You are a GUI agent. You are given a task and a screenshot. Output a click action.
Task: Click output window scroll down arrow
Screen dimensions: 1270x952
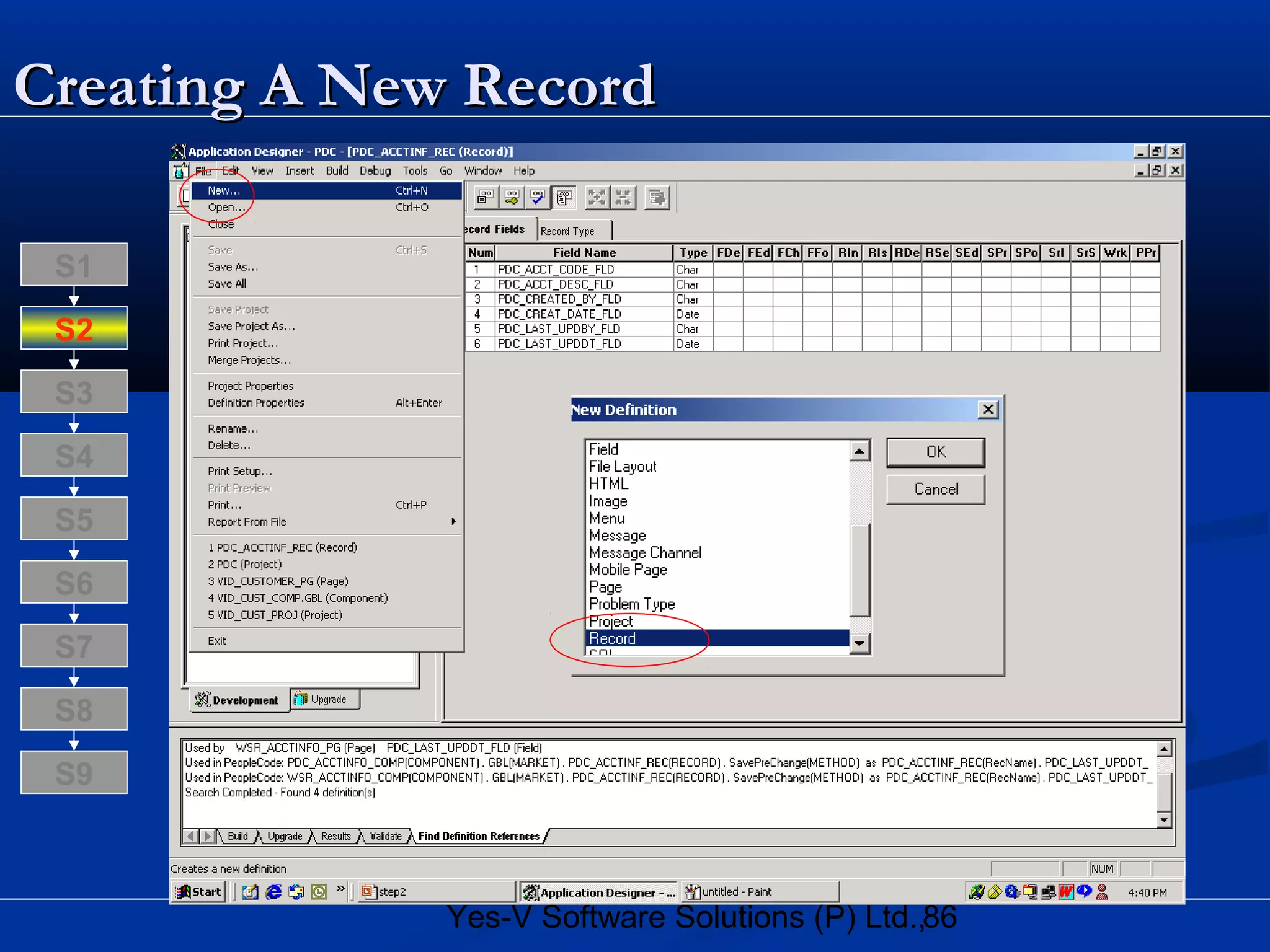(1164, 820)
